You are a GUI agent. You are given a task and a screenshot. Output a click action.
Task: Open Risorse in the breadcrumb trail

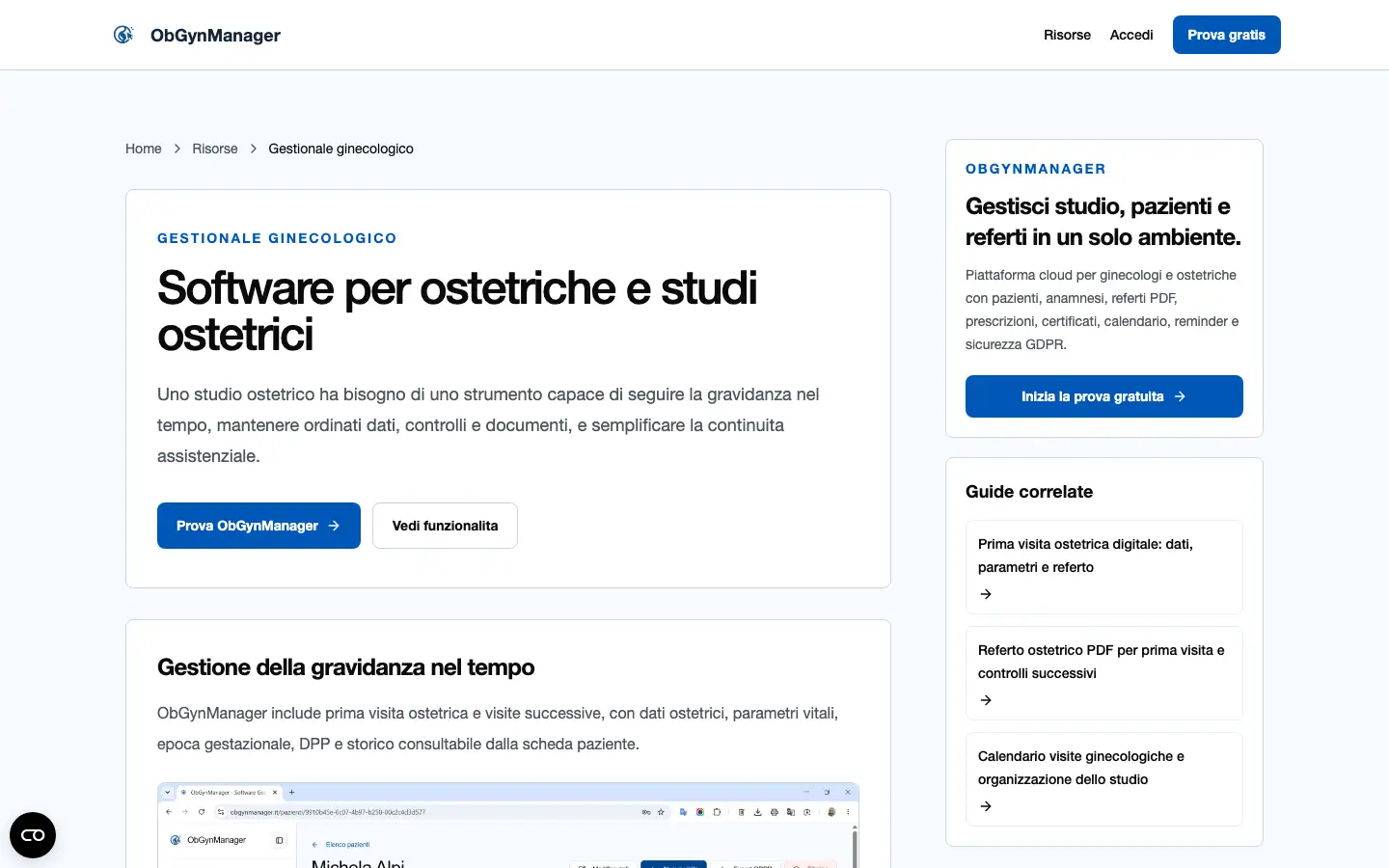click(x=215, y=149)
